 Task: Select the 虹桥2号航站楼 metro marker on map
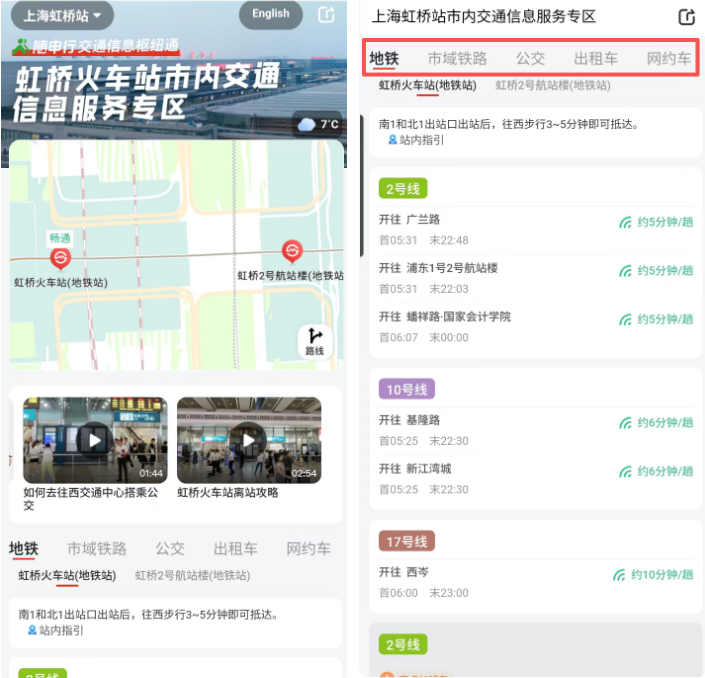pos(292,251)
